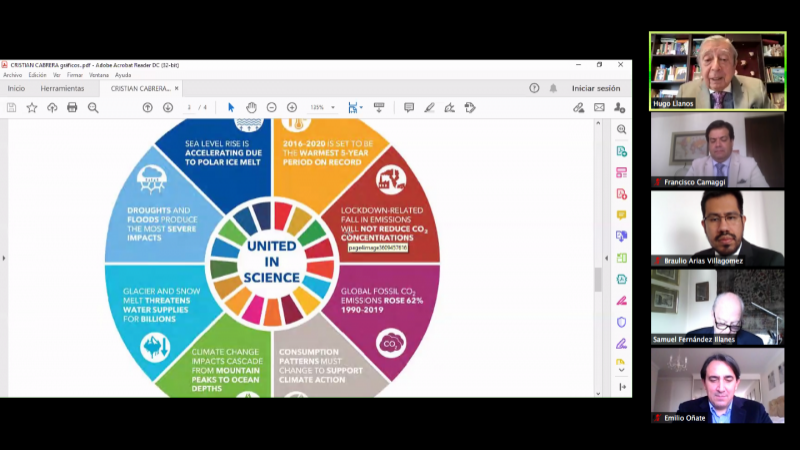The image size is (800, 450).
Task: Click the cloud upload icon
Action: coord(52,108)
